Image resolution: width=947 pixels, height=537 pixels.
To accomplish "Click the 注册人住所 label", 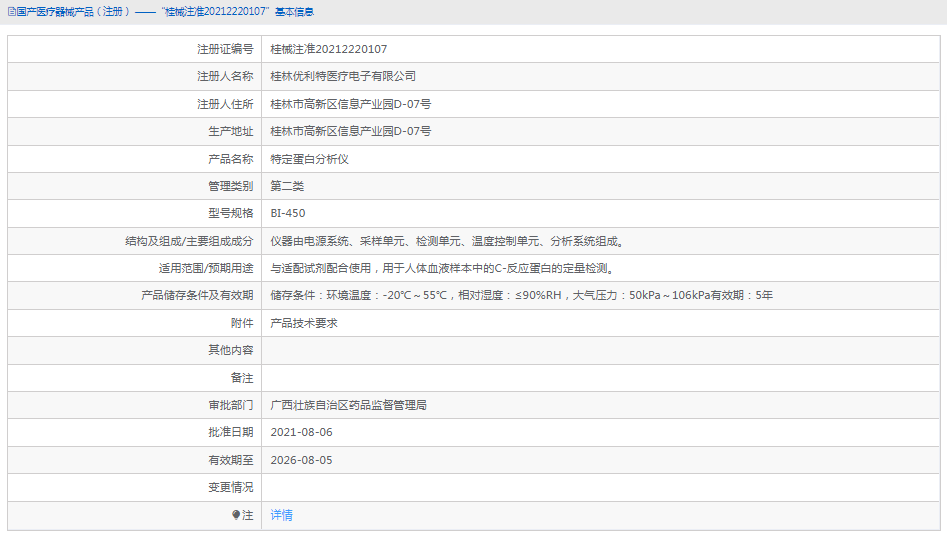I will click(x=225, y=104).
